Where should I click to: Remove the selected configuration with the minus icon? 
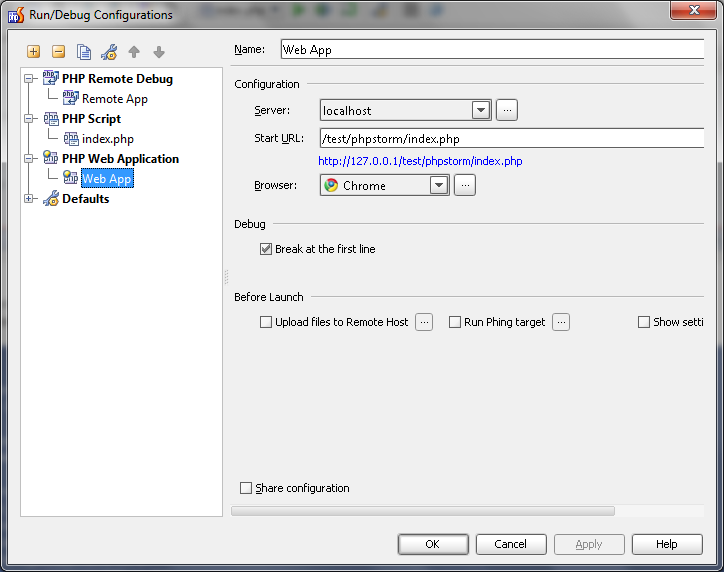point(59,51)
